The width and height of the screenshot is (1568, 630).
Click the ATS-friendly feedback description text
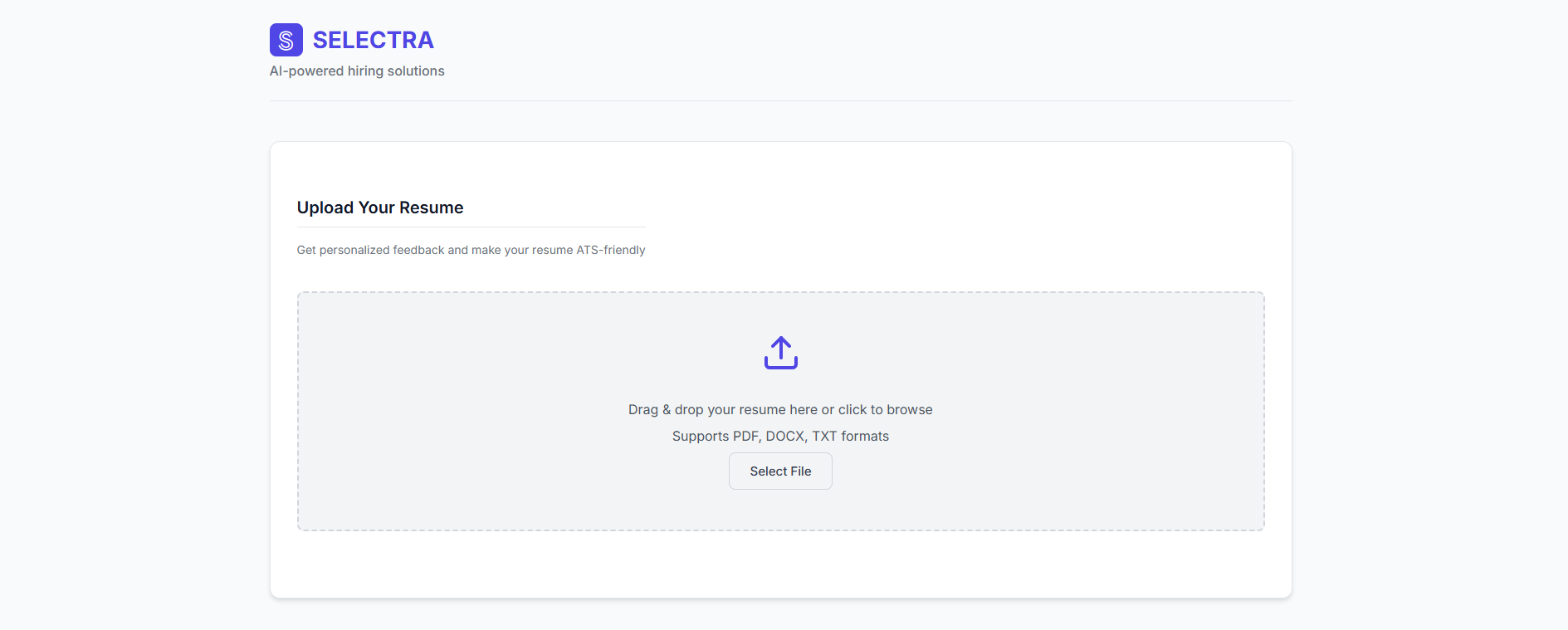tap(471, 250)
